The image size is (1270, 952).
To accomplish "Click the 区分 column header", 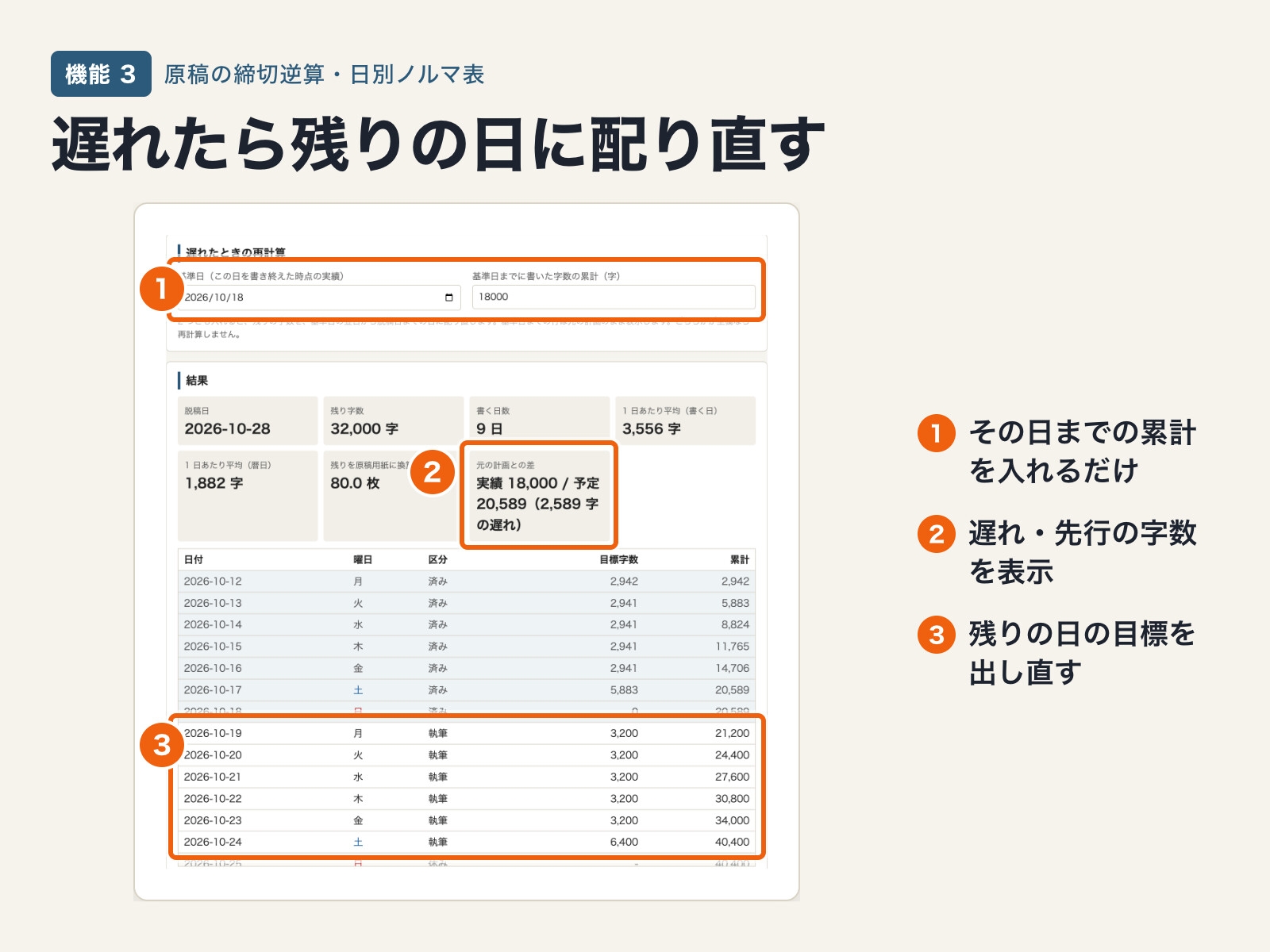I will 437,559.
